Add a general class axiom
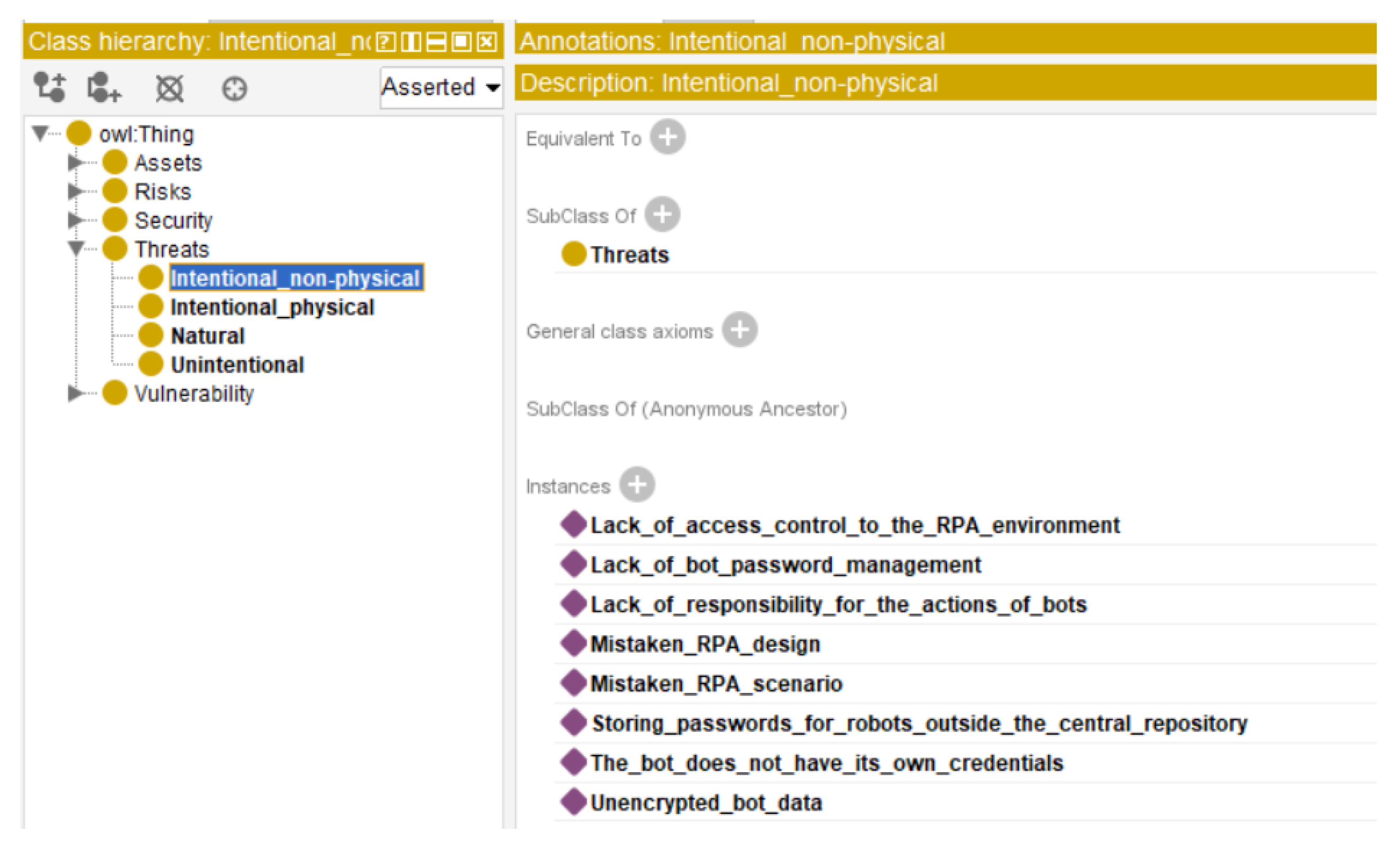The height and width of the screenshot is (850, 1400). point(739,330)
